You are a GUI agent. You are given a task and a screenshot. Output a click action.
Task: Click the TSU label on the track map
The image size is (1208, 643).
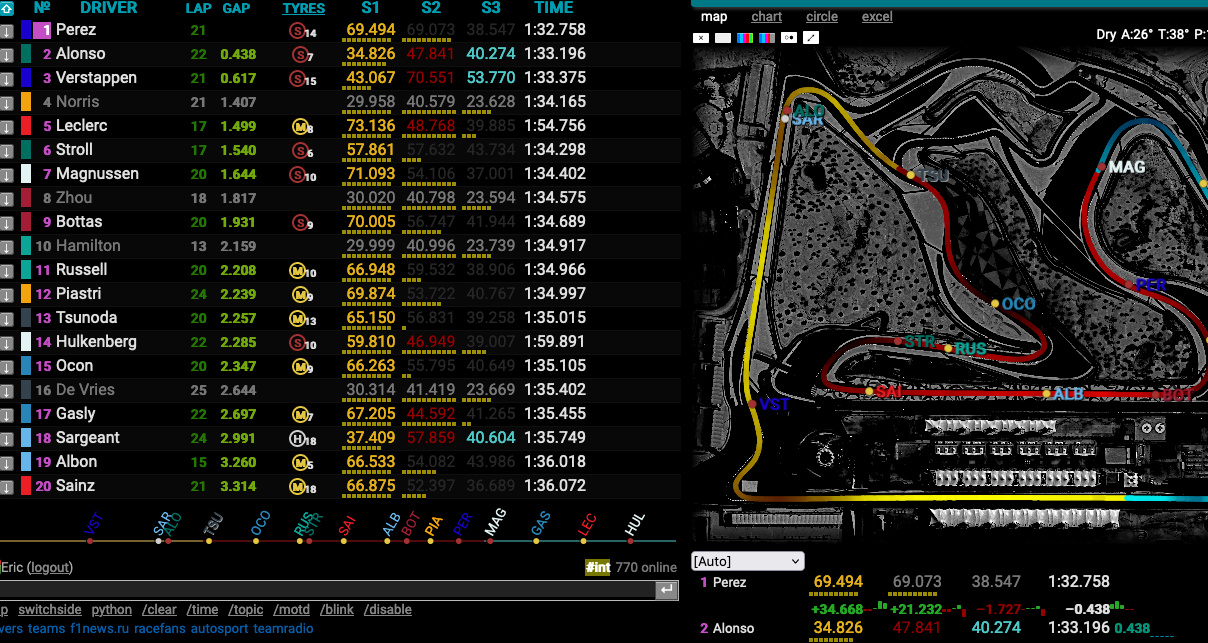click(934, 176)
